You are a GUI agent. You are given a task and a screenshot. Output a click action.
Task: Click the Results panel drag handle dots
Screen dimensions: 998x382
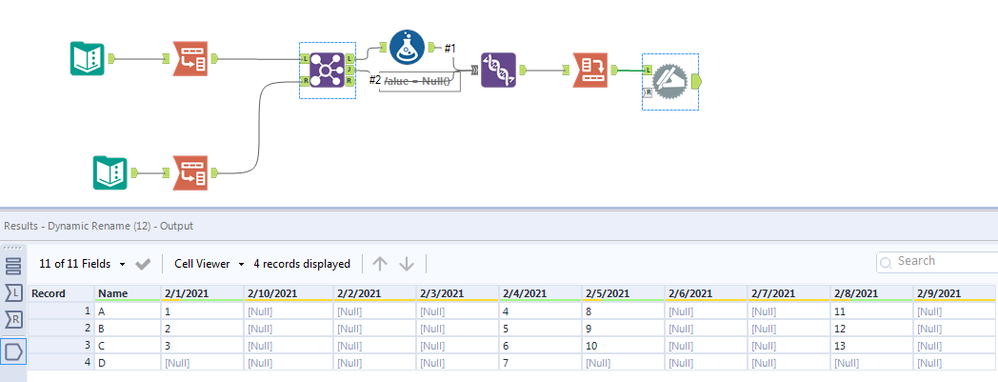13,248
